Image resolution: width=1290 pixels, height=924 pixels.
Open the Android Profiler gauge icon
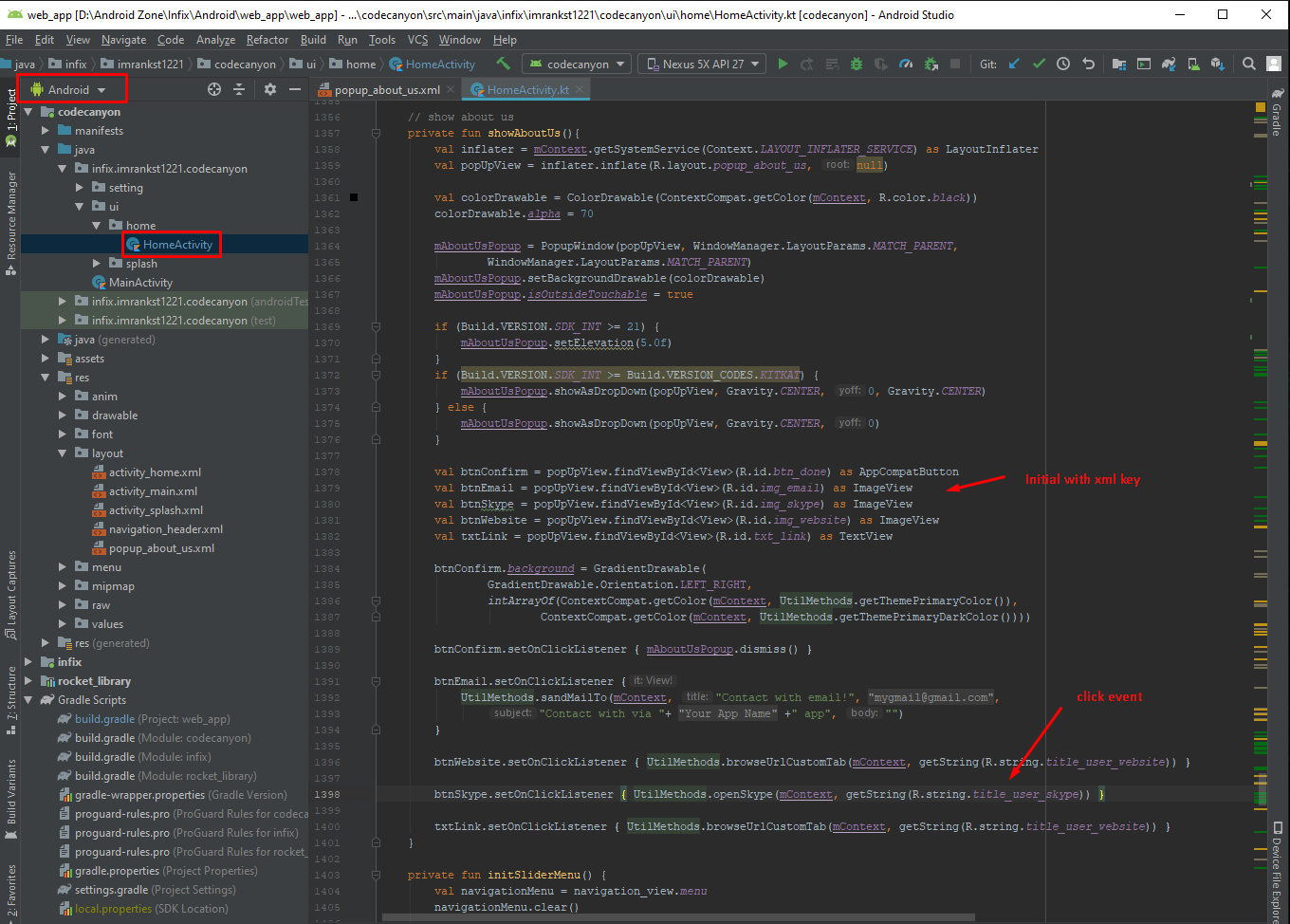pos(906,65)
